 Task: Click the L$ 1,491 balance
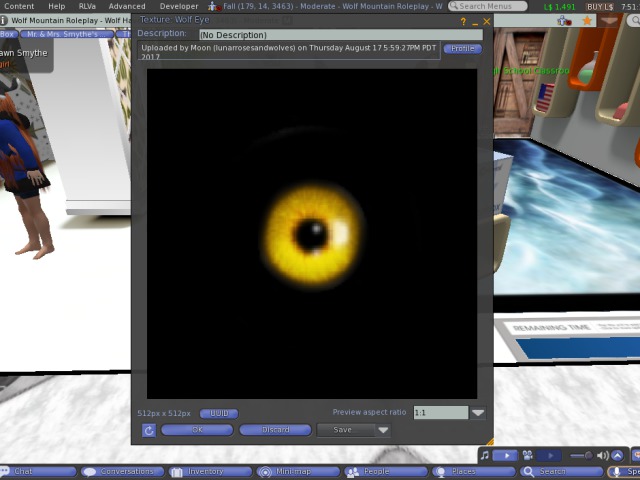pos(560,7)
